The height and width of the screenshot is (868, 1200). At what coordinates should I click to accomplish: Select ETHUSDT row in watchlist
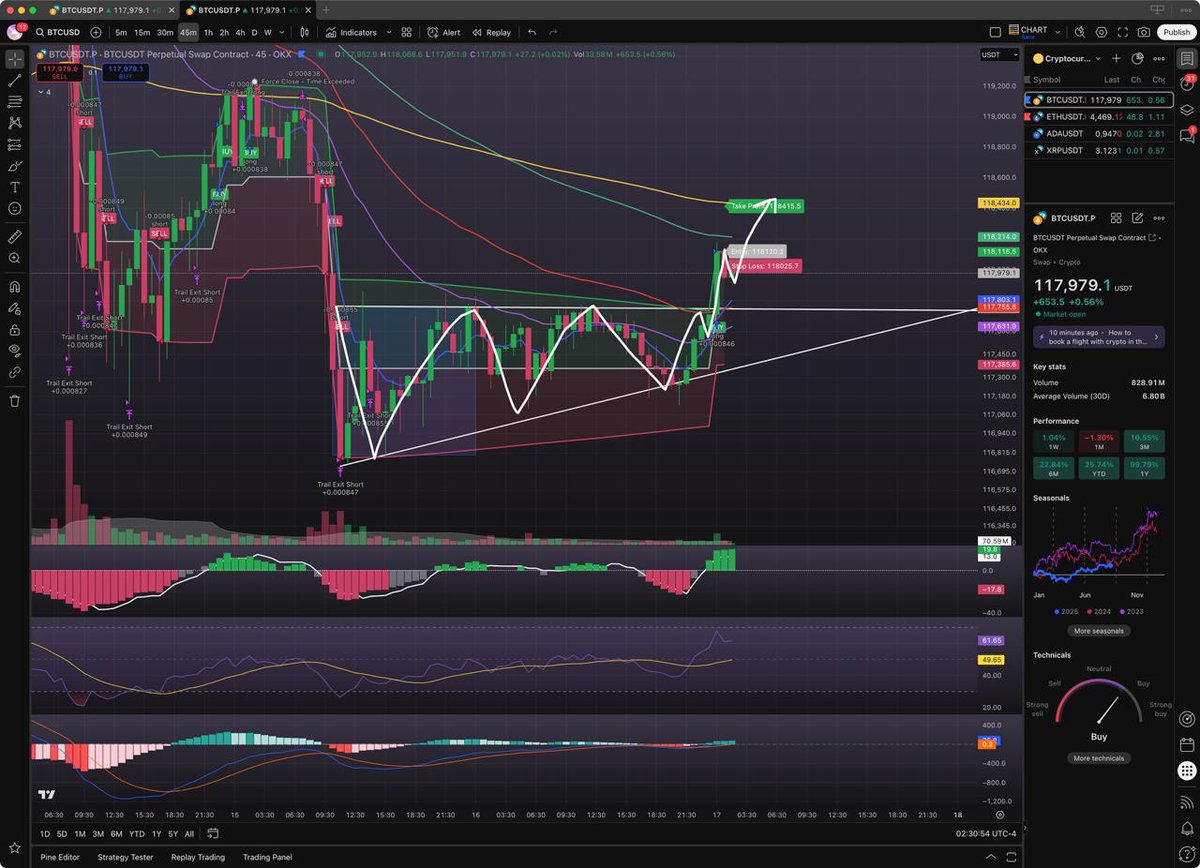click(x=1099, y=117)
